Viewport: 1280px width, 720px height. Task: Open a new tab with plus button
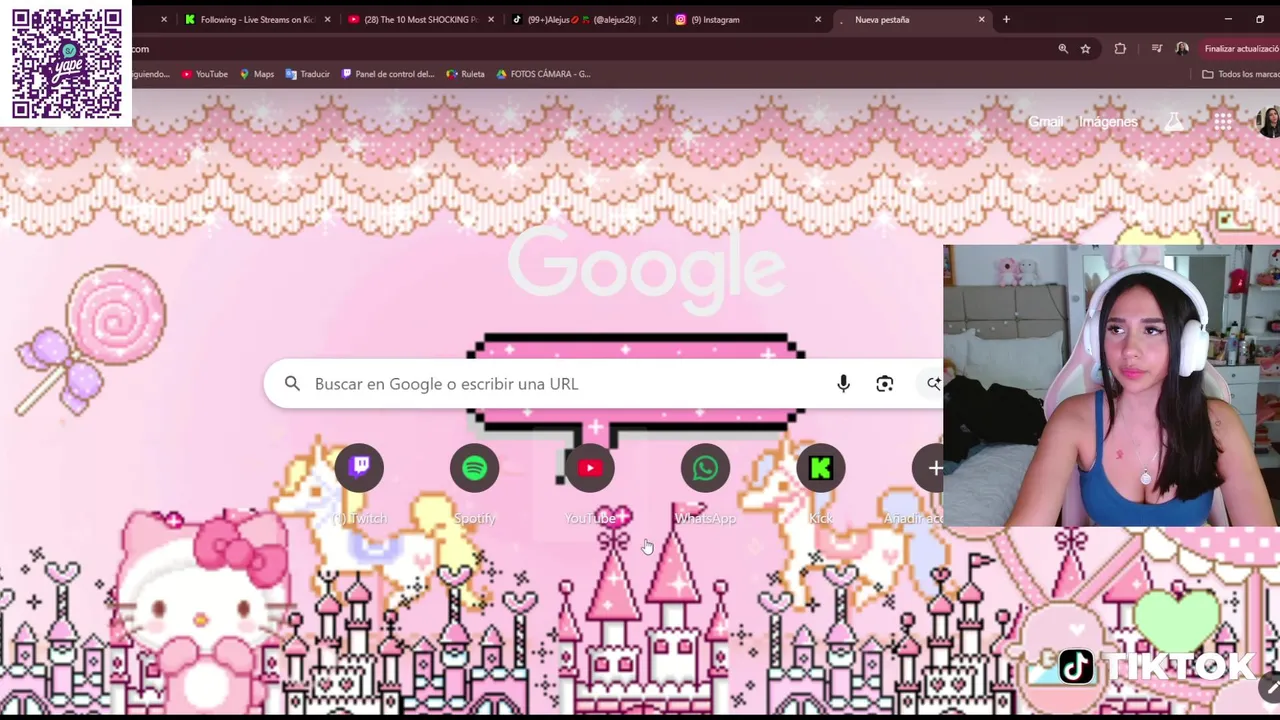tap(1006, 19)
